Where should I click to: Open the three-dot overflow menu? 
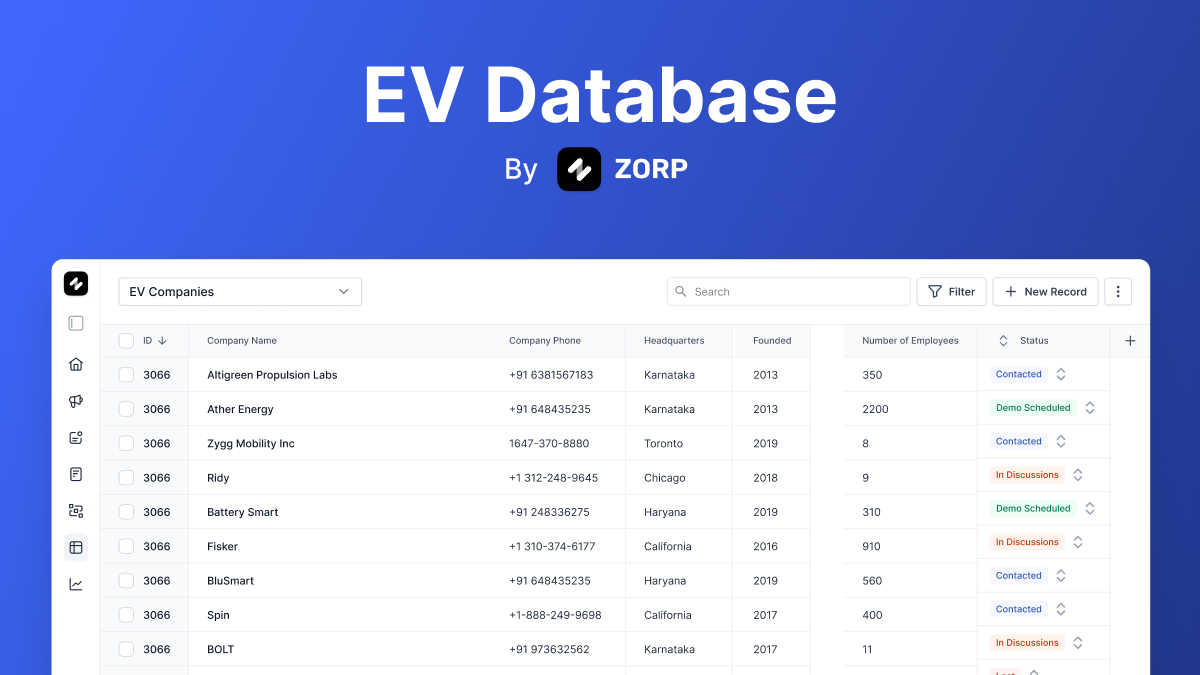(1118, 291)
